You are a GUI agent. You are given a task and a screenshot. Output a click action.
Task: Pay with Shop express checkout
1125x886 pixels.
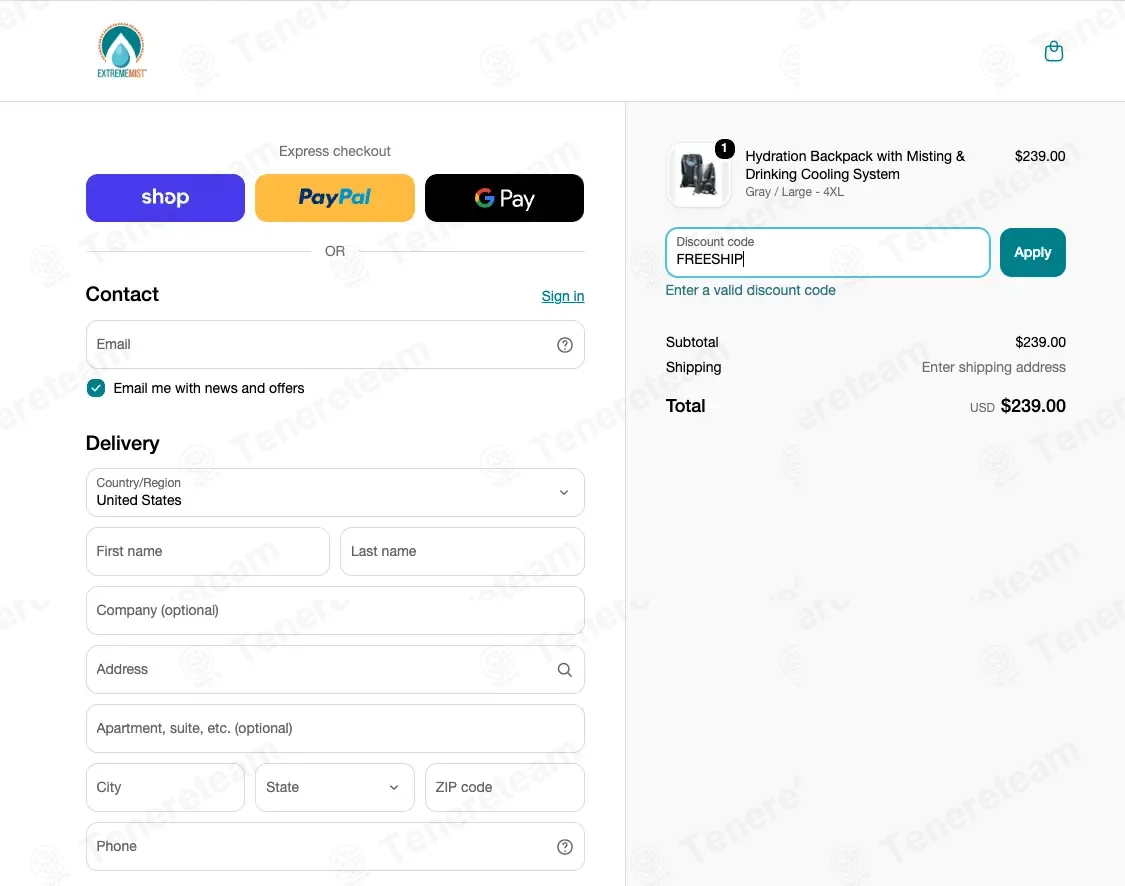[x=165, y=198]
